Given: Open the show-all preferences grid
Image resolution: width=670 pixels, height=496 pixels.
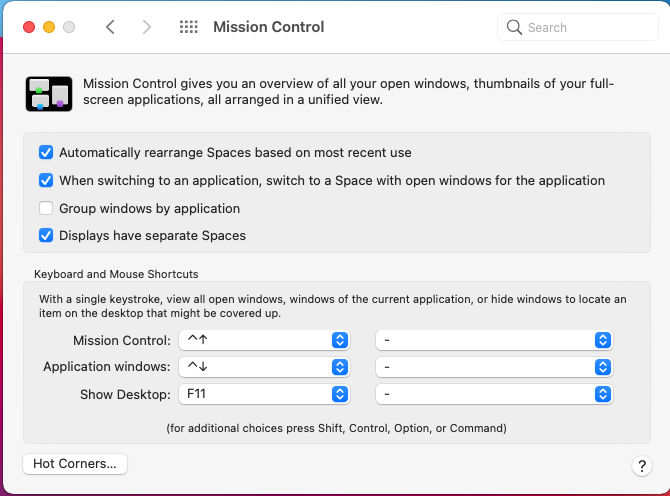Looking at the screenshot, I should coord(188,27).
